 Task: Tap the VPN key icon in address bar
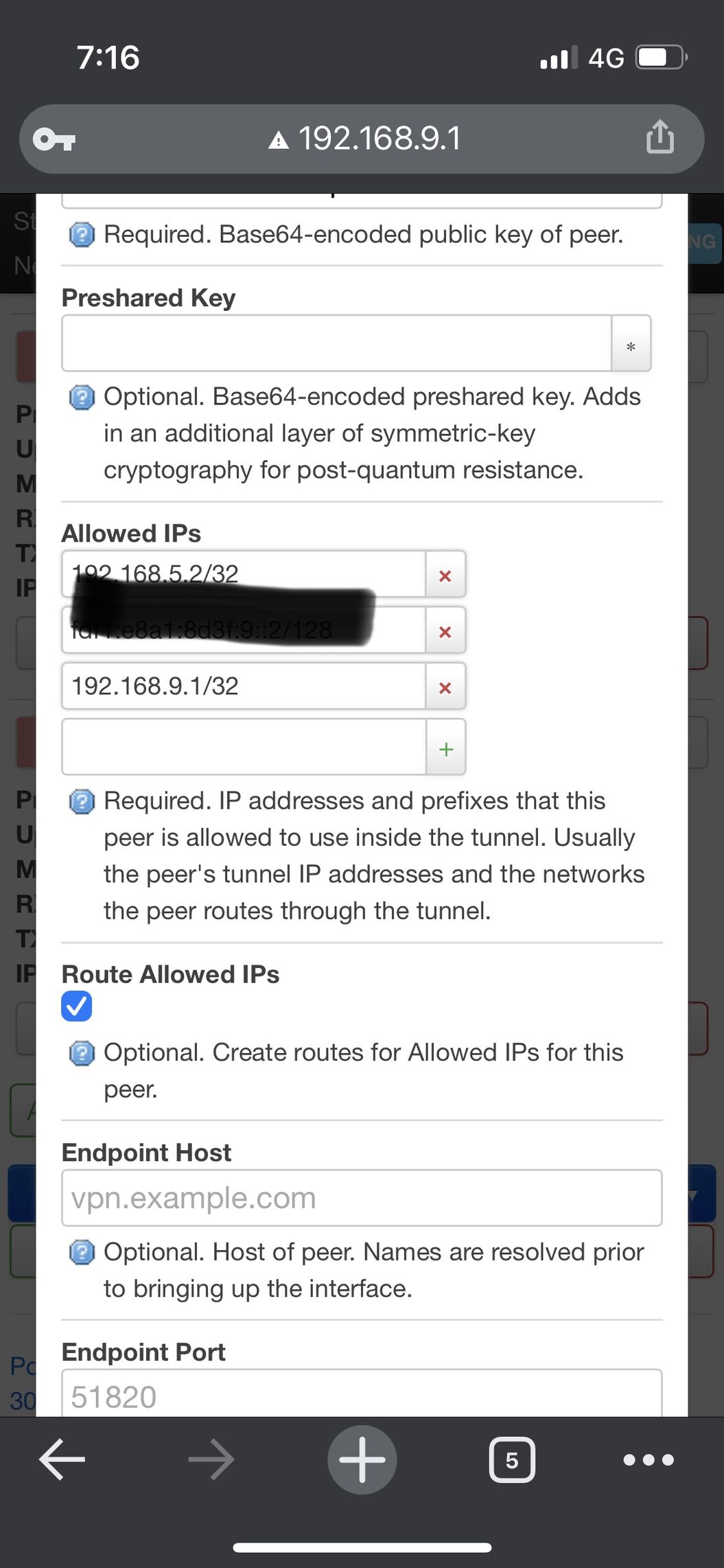[x=54, y=139]
